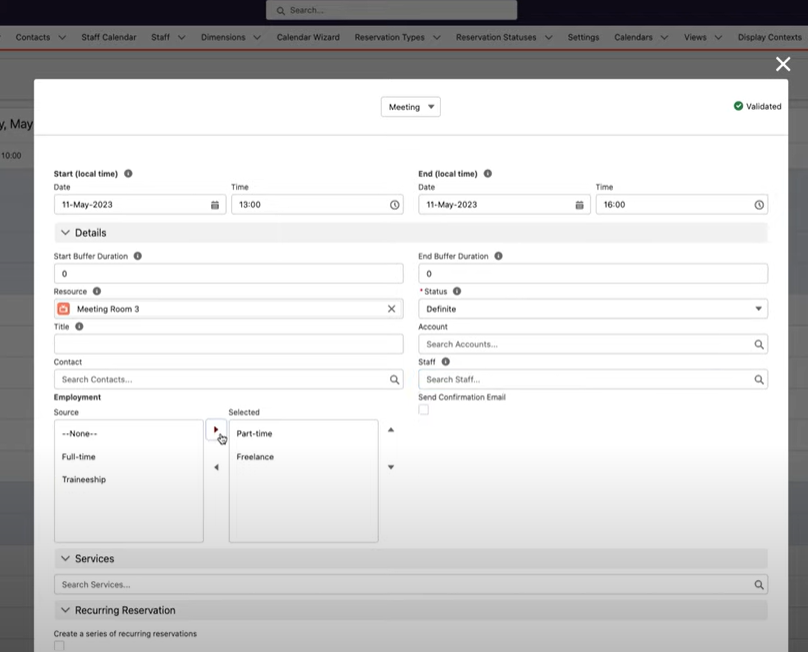The height and width of the screenshot is (652, 808).
Task: Open the Dimensions tab dropdown chevron
Action: click(x=257, y=37)
